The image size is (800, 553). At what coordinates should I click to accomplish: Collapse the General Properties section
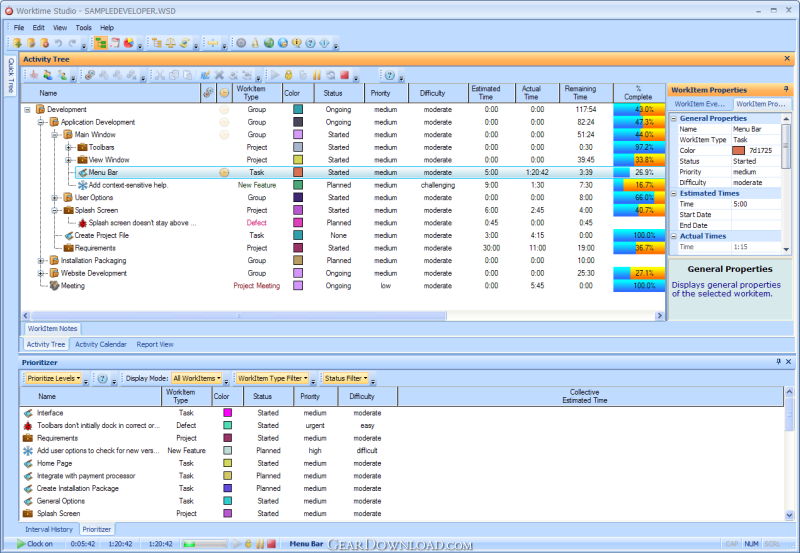pos(673,118)
